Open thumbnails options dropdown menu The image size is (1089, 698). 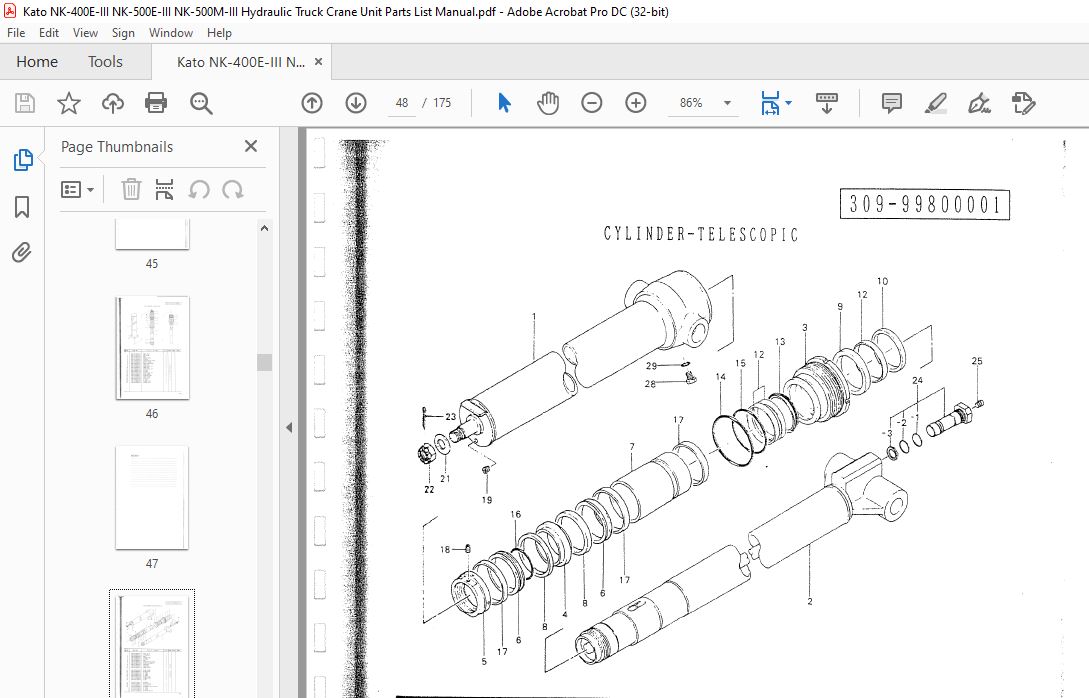[x=78, y=189]
